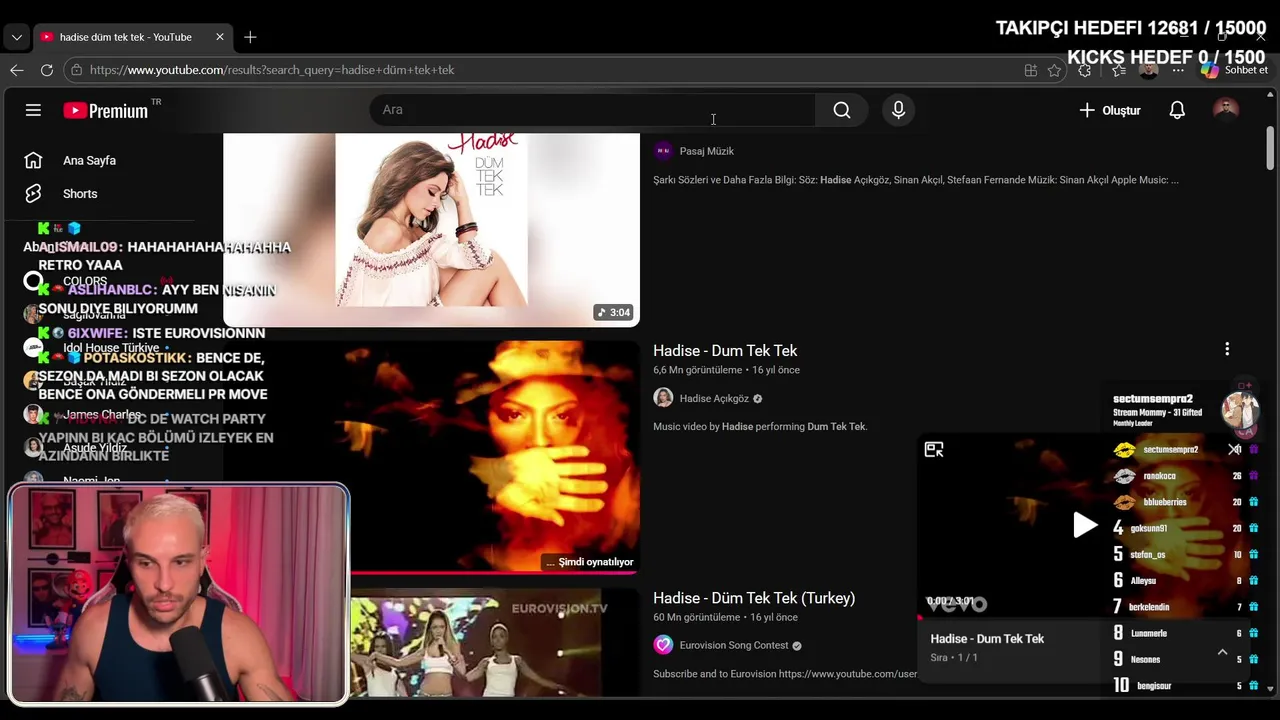Click the 3:04 duration badge
This screenshot has width=1280, height=720.
coord(613,312)
